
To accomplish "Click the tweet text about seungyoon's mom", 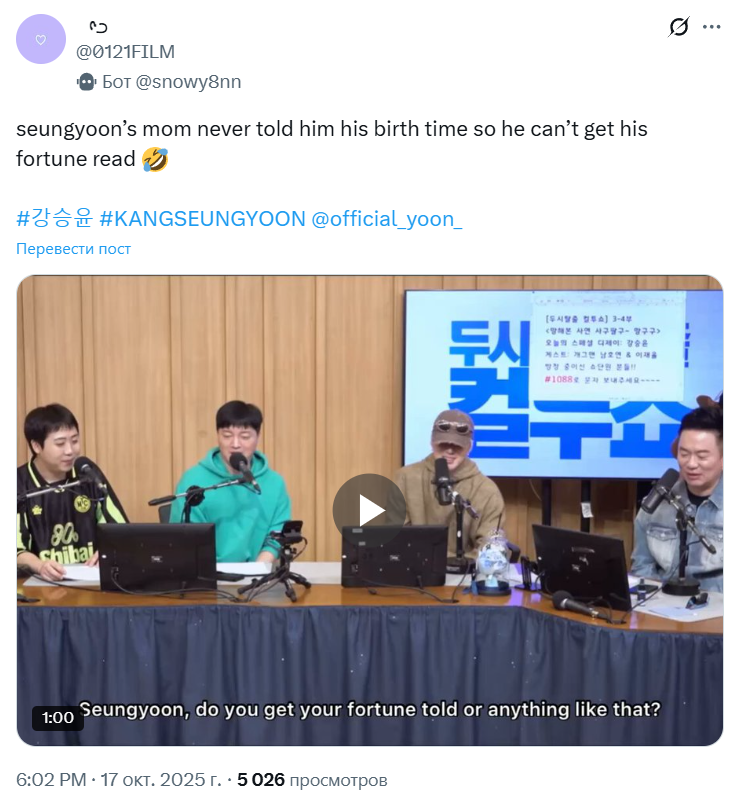I will tap(332, 144).
